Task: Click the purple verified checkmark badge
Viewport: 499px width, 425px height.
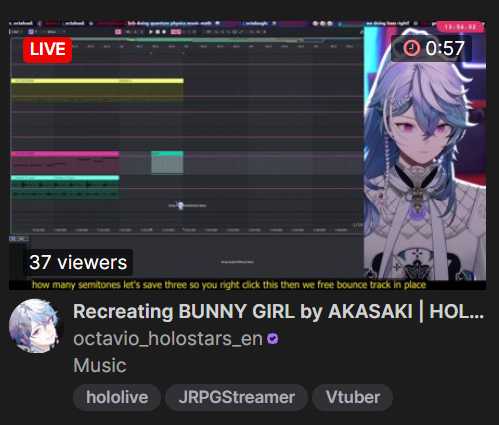Action: tap(273, 339)
